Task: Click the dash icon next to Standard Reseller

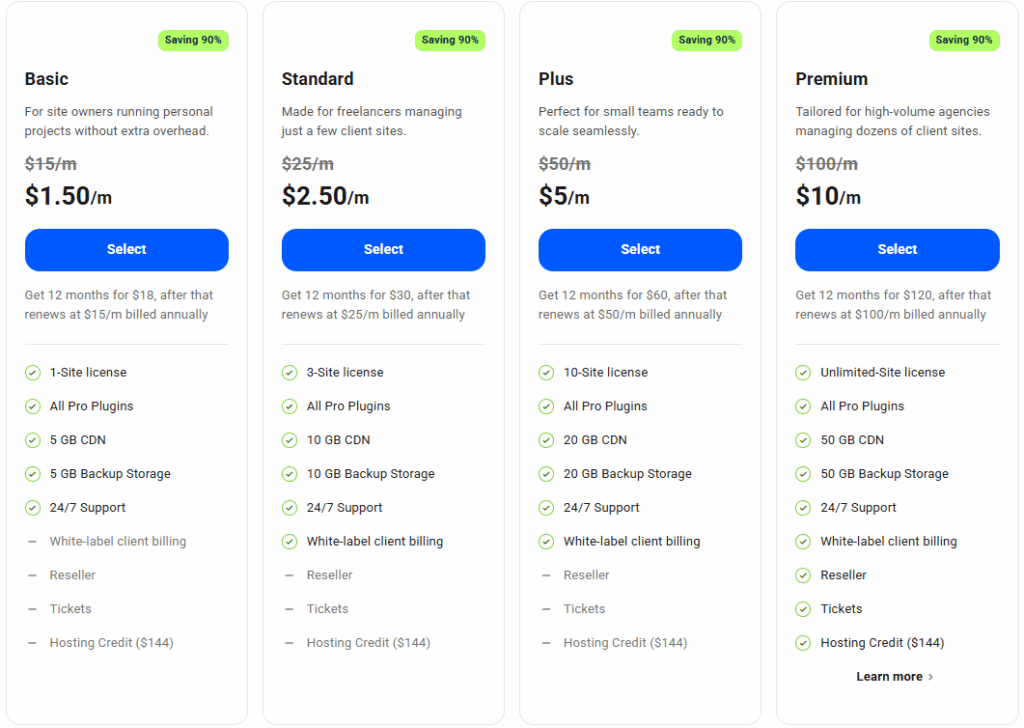Action: [289, 575]
